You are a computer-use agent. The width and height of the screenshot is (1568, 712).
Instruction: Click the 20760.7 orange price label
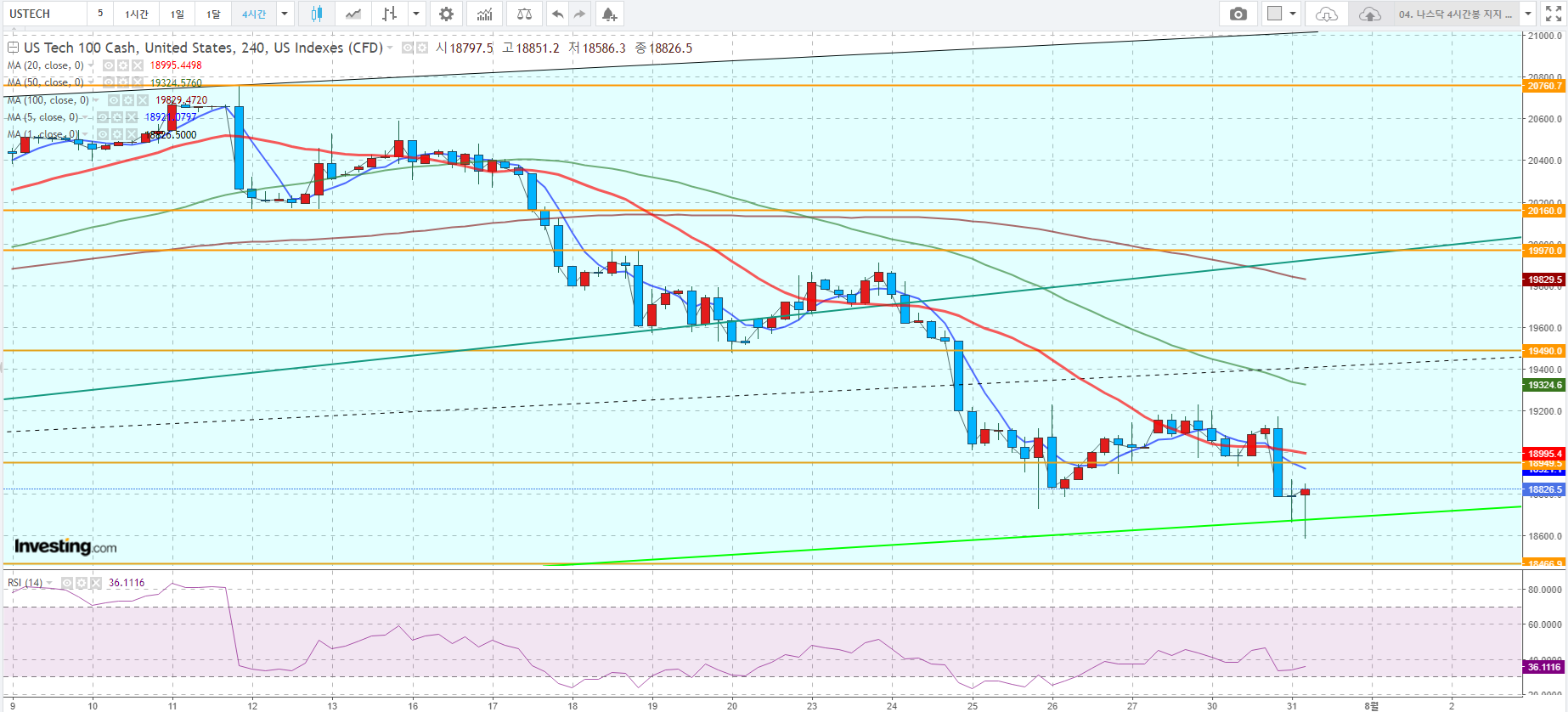coord(1544,86)
